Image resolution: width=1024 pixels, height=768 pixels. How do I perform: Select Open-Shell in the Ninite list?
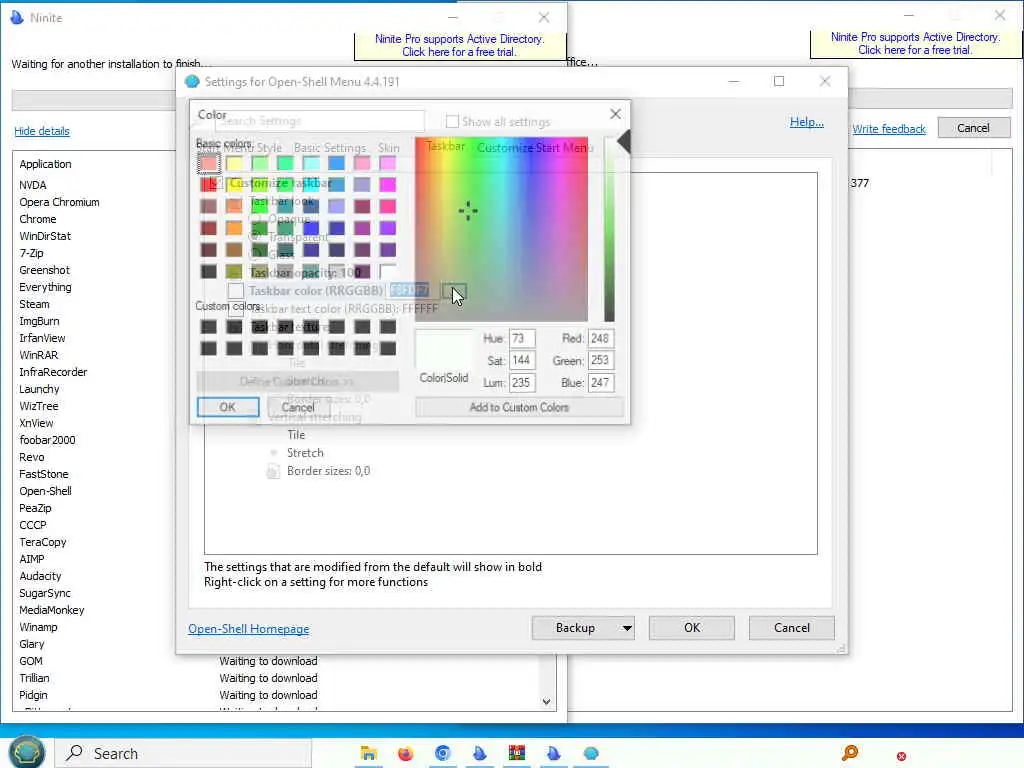[45, 490]
